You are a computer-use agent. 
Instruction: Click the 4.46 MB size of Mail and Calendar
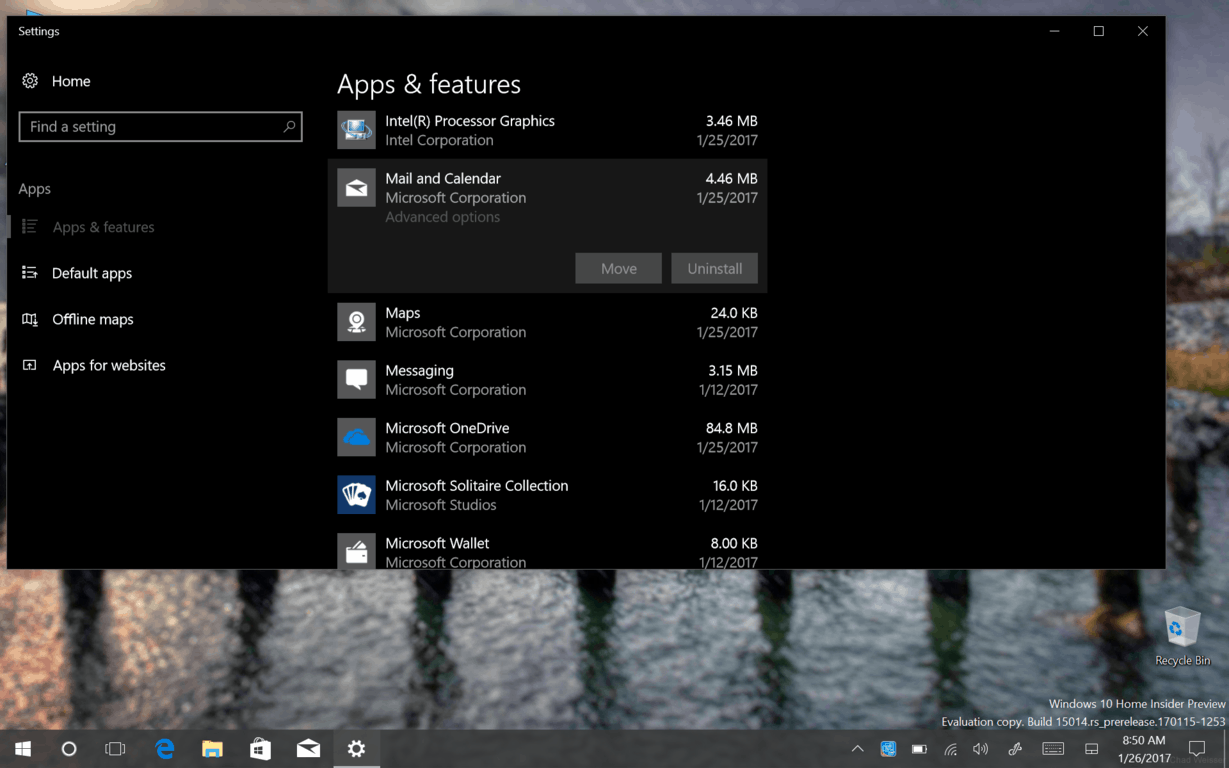(731, 178)
